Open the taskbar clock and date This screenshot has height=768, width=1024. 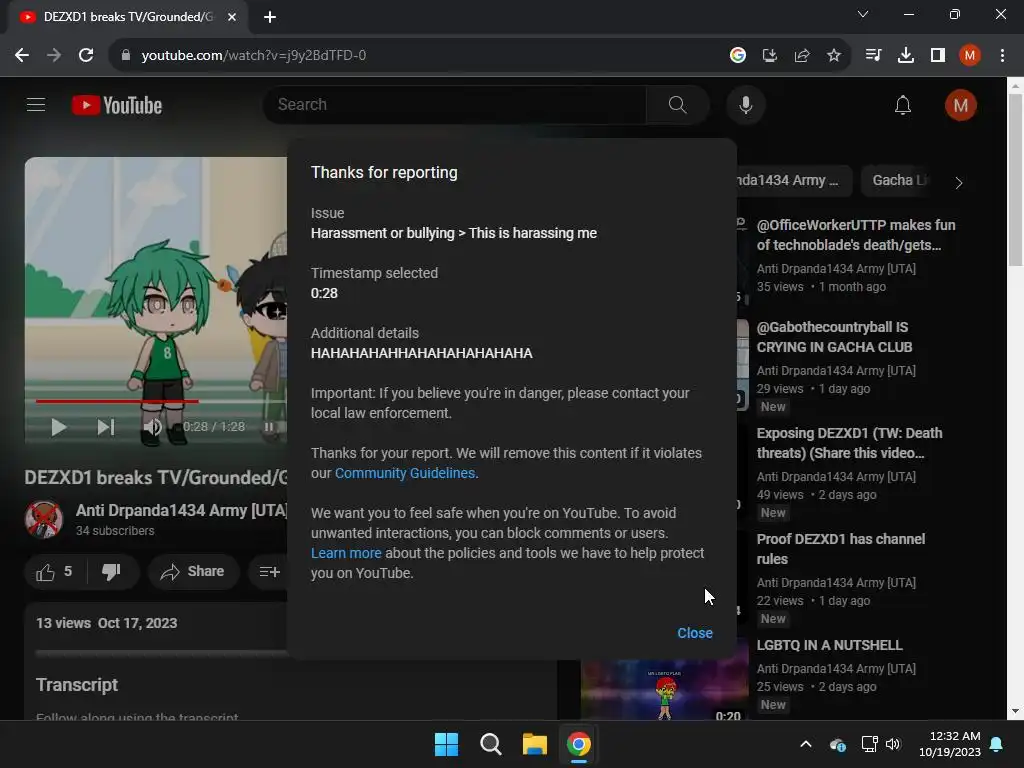pos(950,744)
